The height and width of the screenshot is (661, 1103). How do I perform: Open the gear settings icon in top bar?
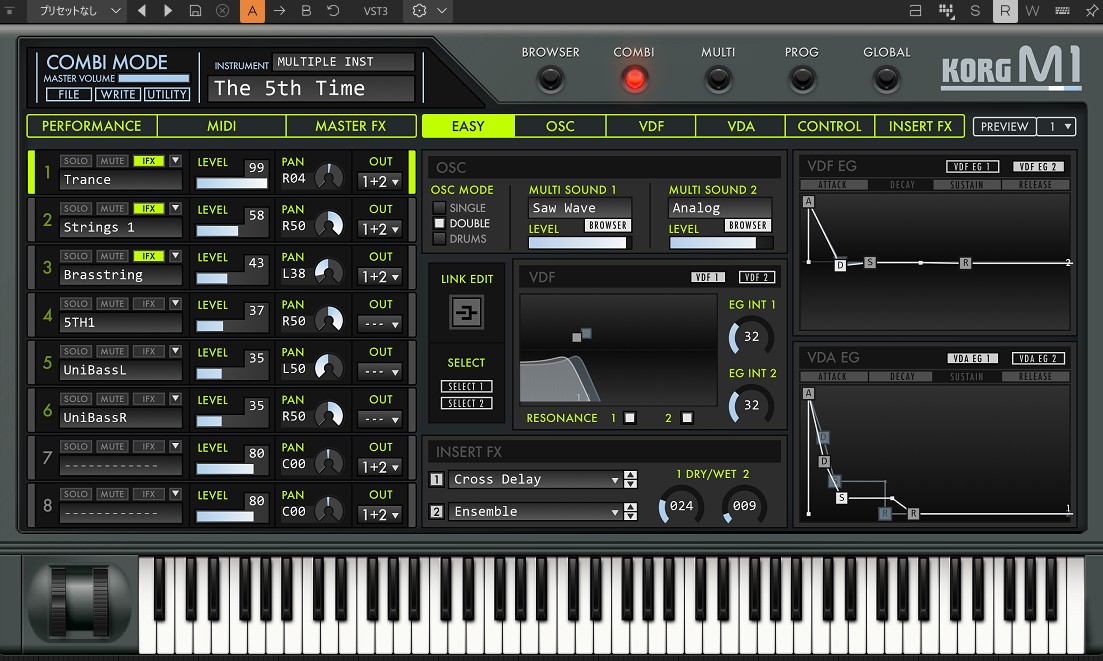click(419, 11)
